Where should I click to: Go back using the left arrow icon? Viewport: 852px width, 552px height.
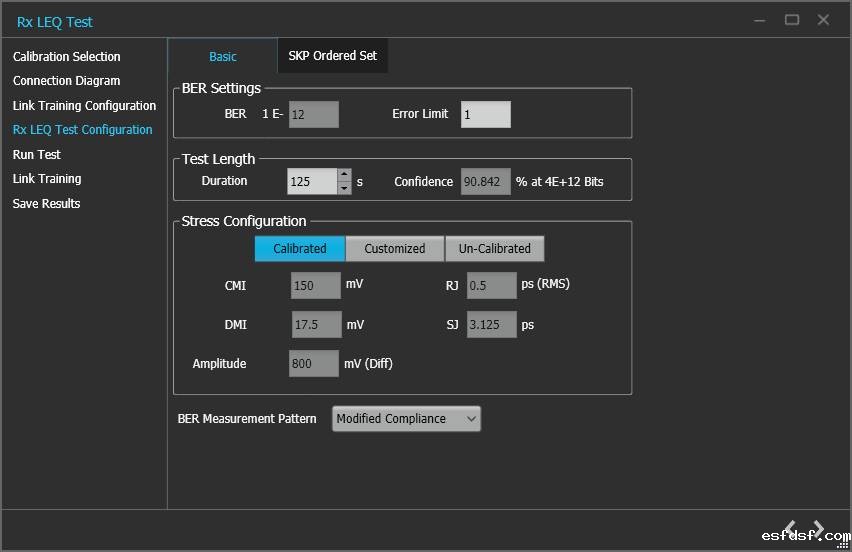(791, 528)
